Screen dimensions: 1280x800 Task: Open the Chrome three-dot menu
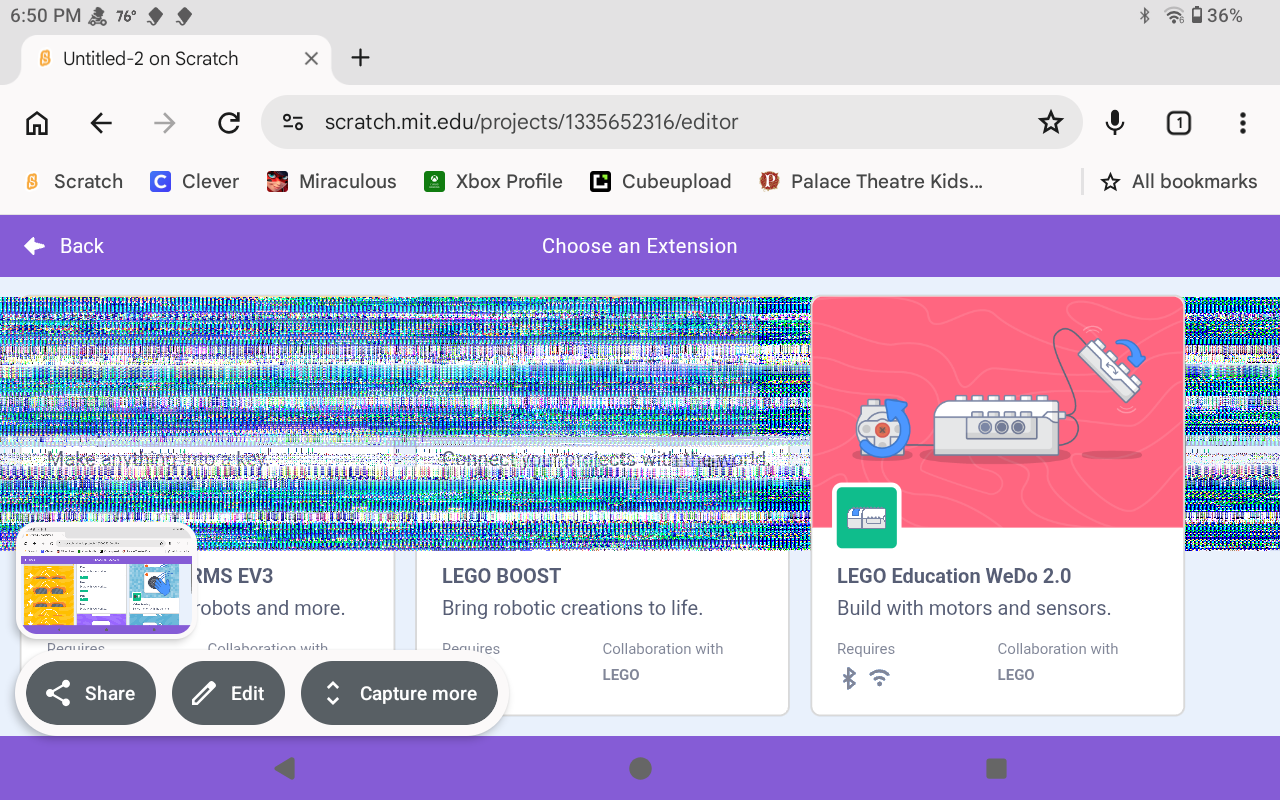click(x=1243, y=123)
